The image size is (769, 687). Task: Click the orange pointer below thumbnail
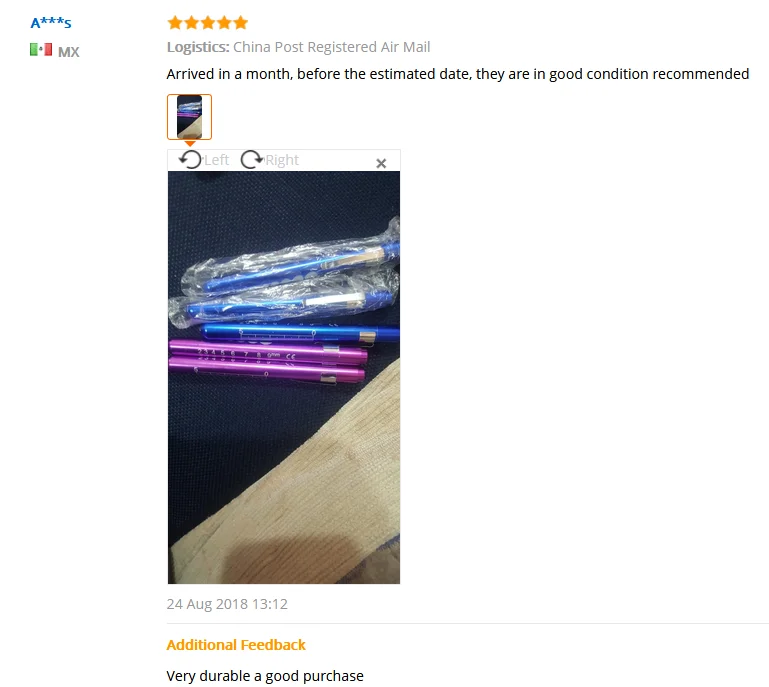coord(190,143)
